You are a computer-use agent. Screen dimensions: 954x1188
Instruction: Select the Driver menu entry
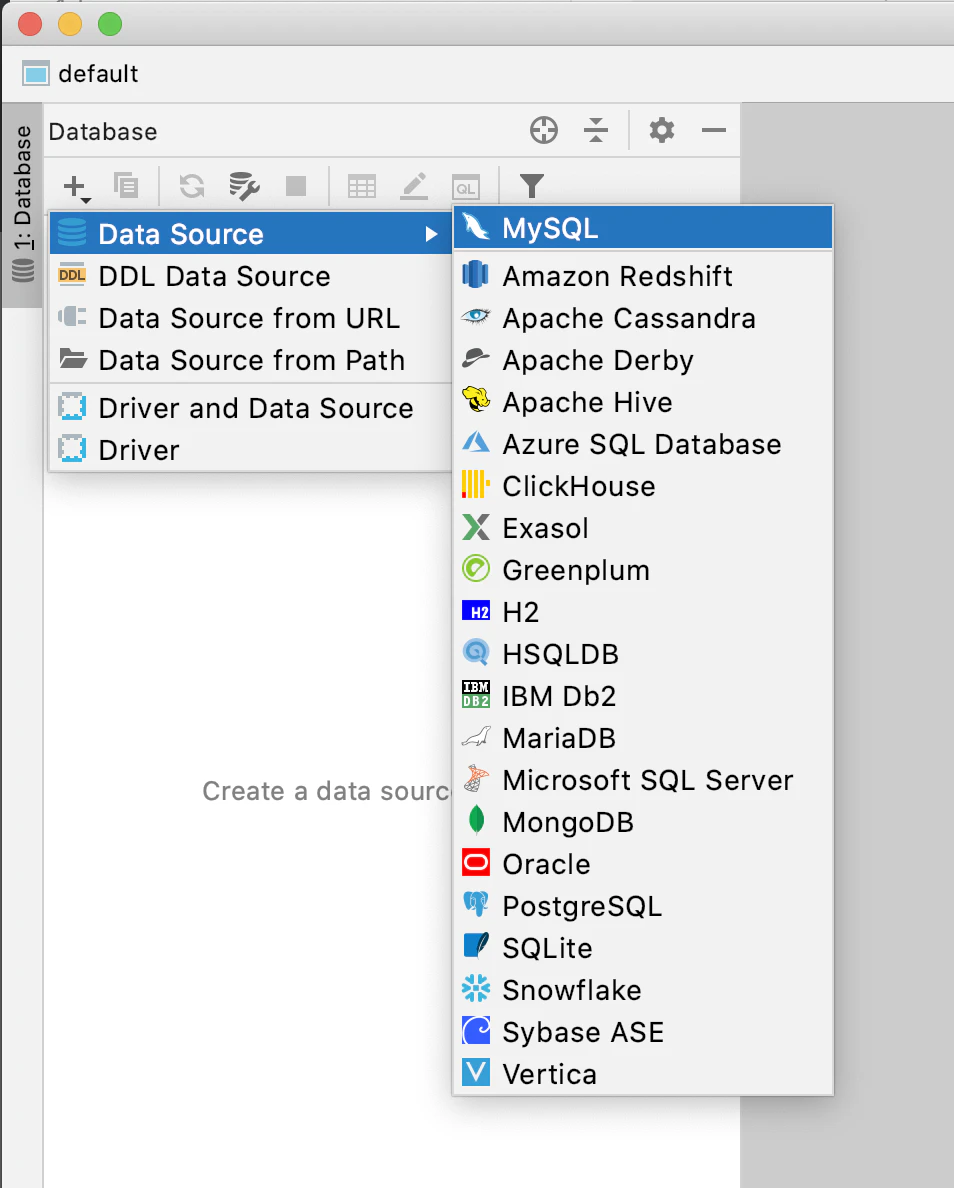coord(251,449)
